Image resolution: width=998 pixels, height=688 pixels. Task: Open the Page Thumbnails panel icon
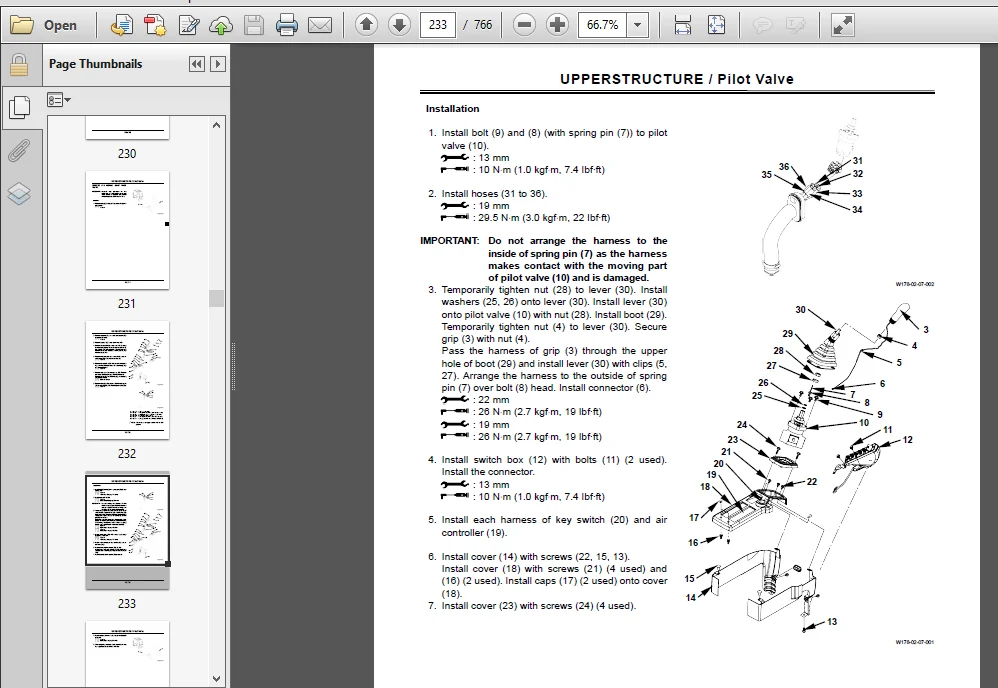pos(19,107)
